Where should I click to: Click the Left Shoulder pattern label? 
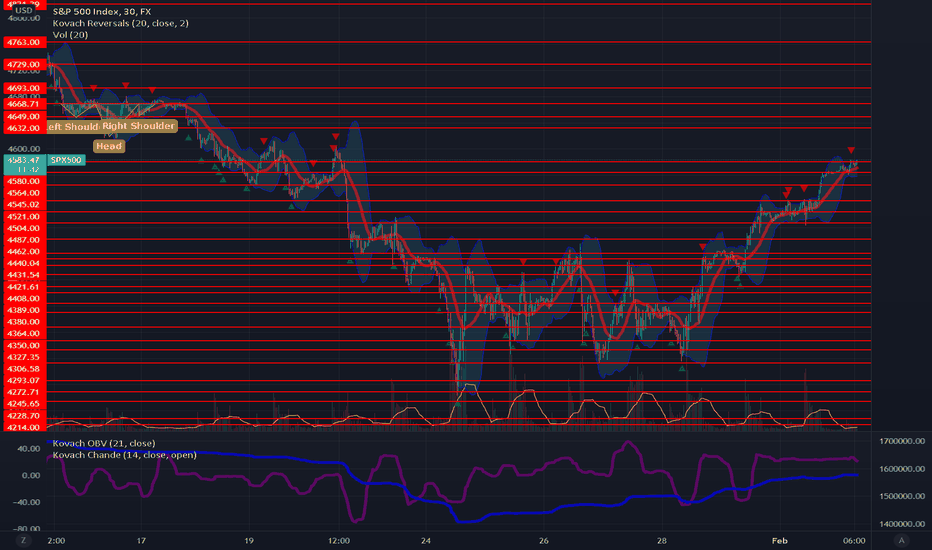click(x=73, y=127)
